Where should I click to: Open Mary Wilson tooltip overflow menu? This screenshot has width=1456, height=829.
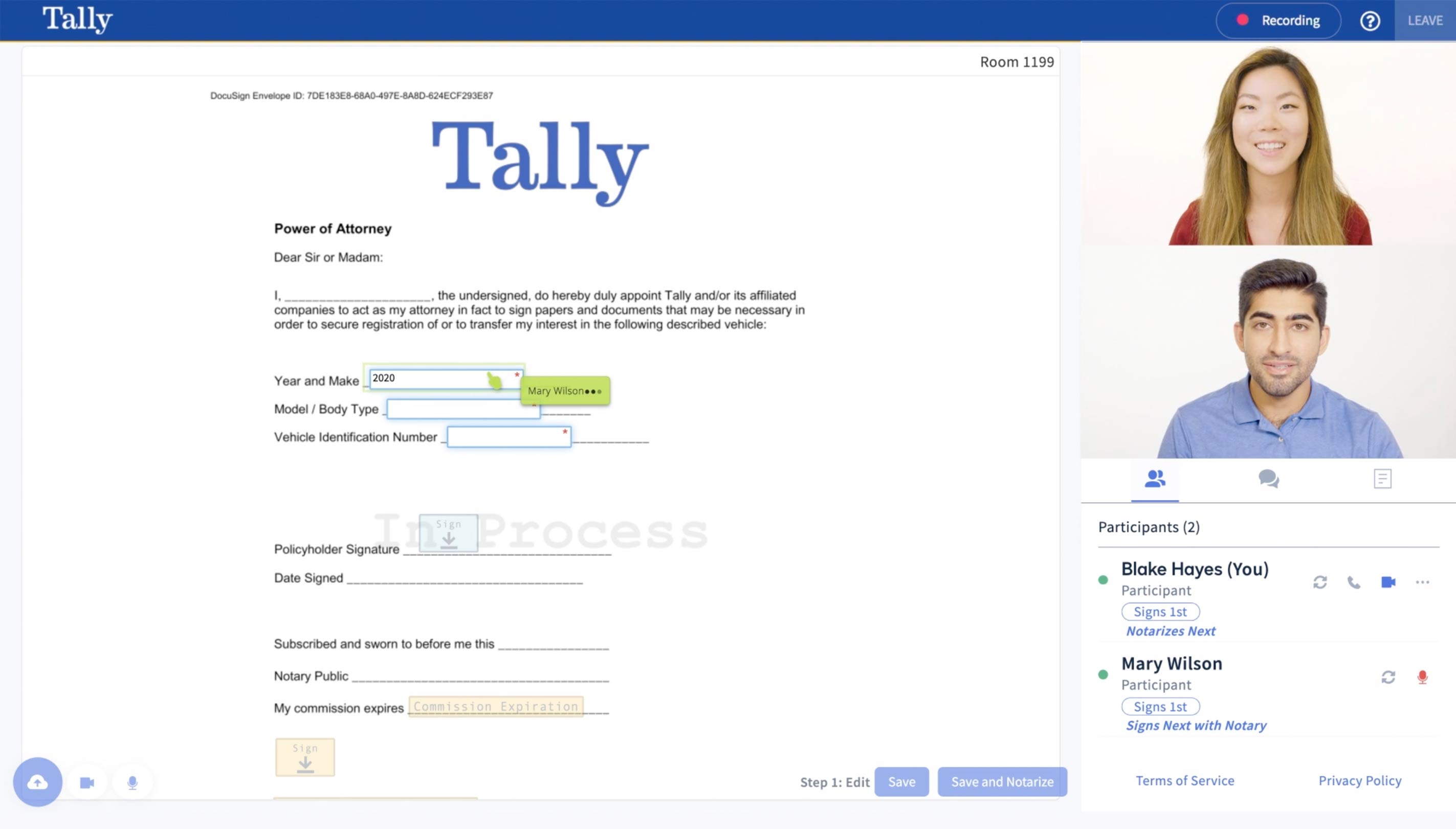[596, 390]
